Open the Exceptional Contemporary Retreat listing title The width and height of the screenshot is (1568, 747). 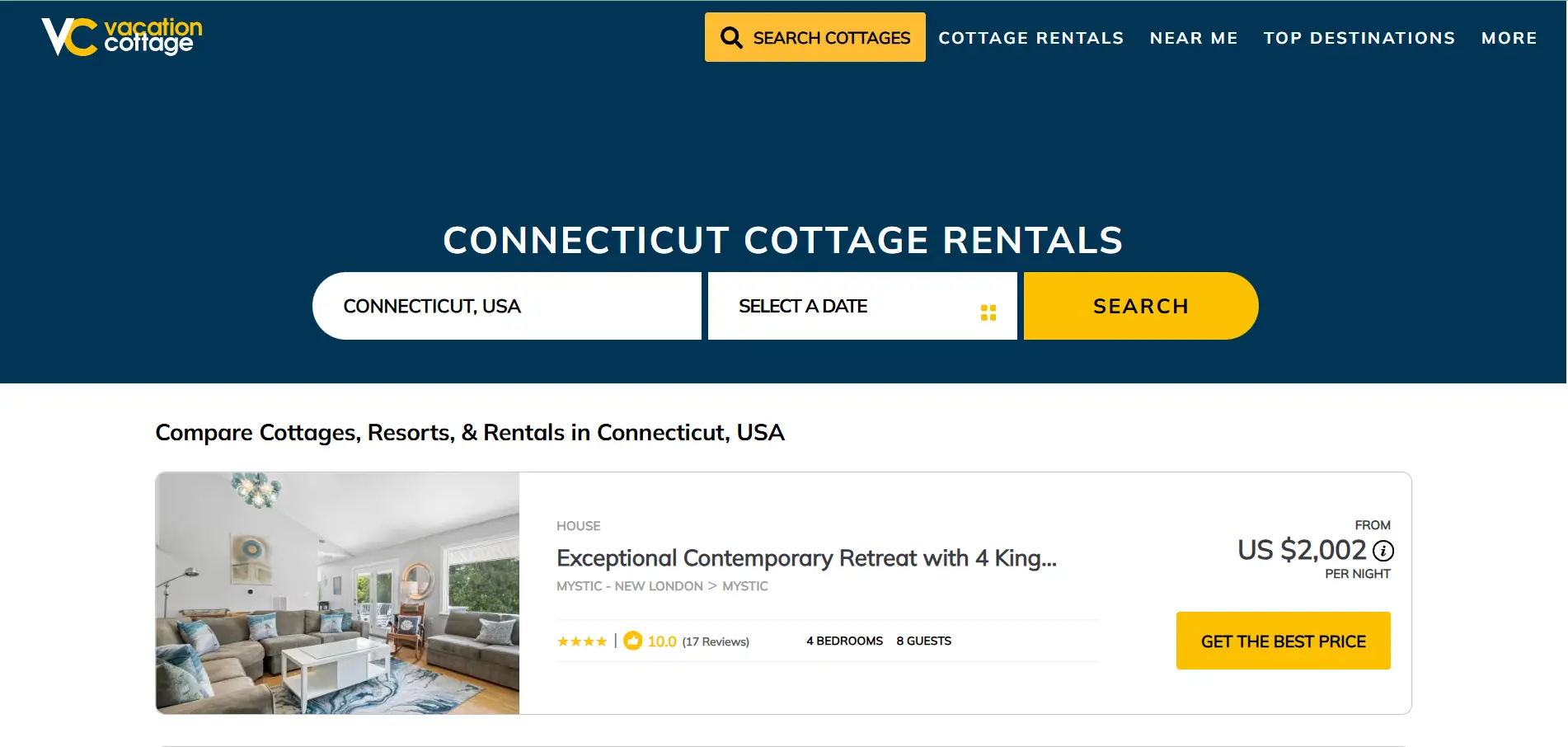pyautogui.click(x=806, y=558)
